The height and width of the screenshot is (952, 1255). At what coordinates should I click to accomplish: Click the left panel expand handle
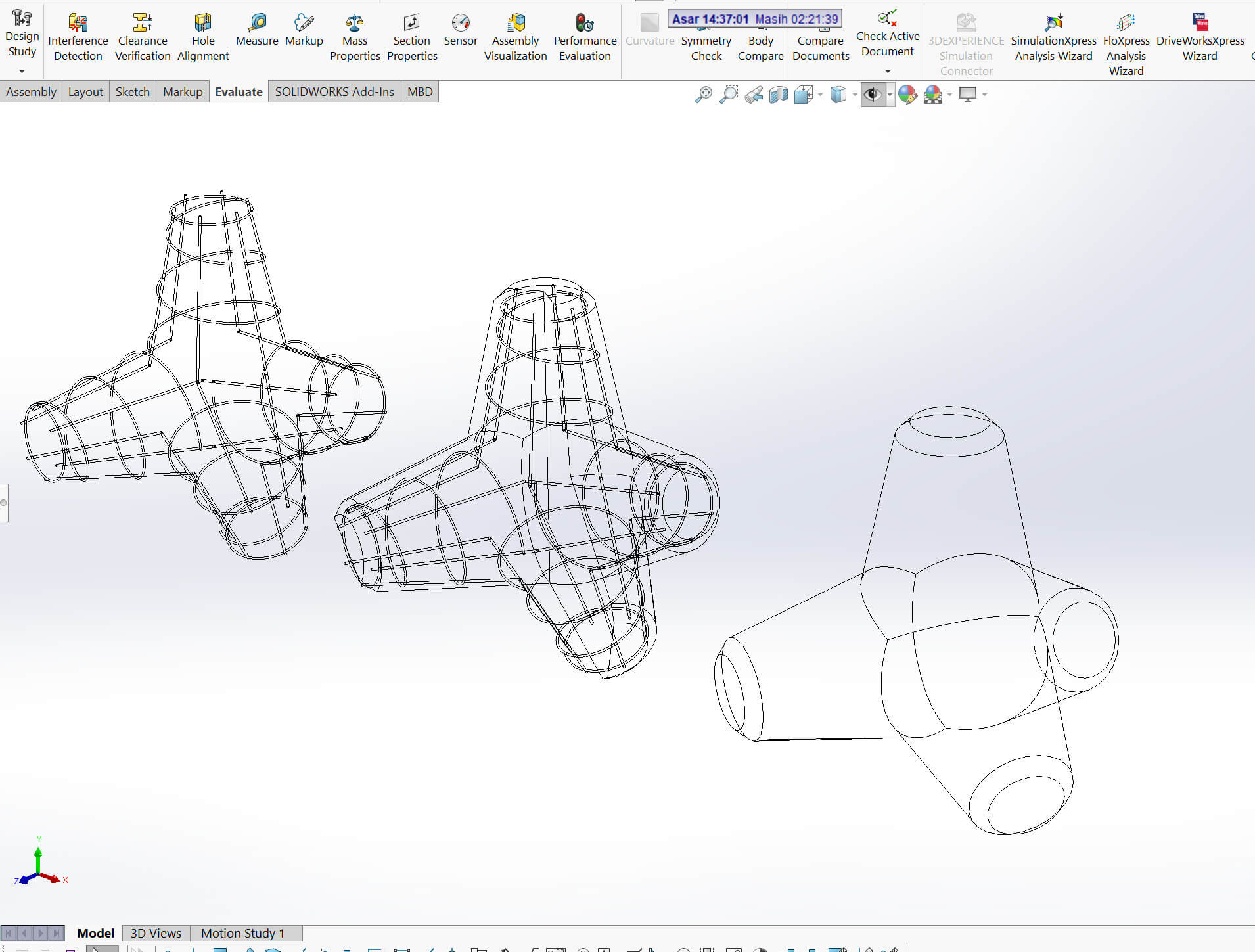pos(4,503)
